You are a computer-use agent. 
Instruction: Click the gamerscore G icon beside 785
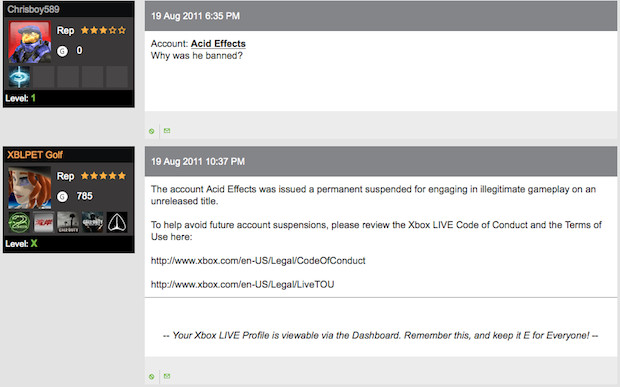(x=62, y=196)
